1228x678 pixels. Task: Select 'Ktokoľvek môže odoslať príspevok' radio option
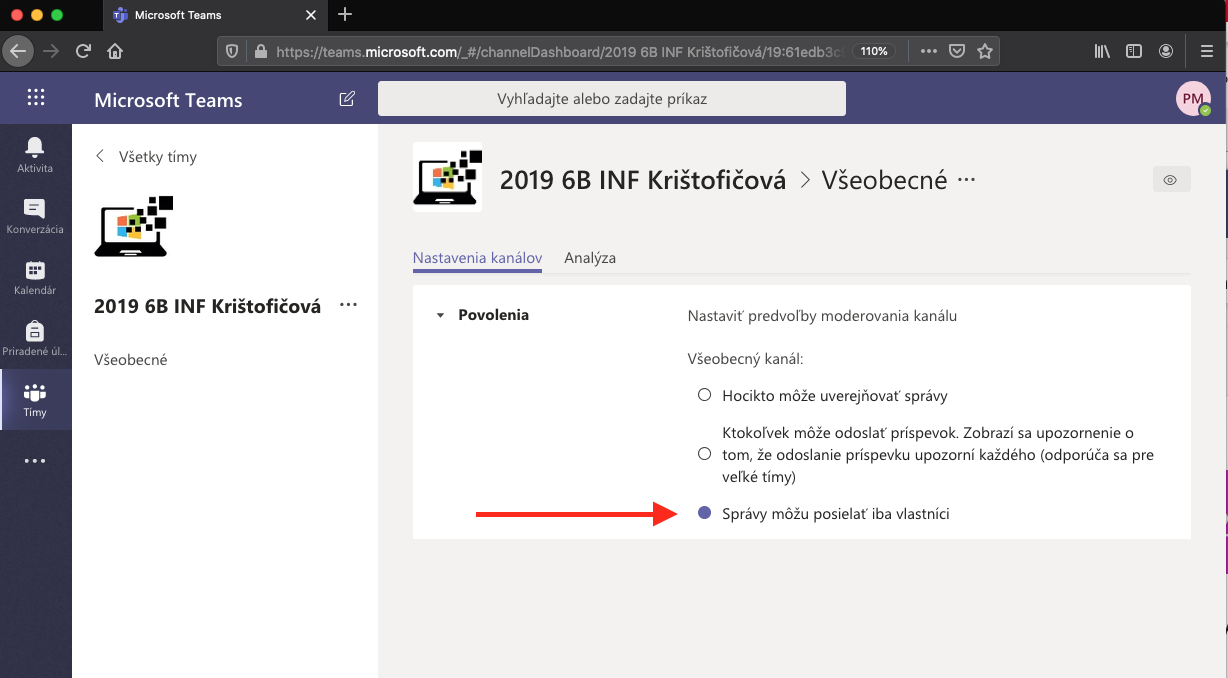[x=704, y=454]
